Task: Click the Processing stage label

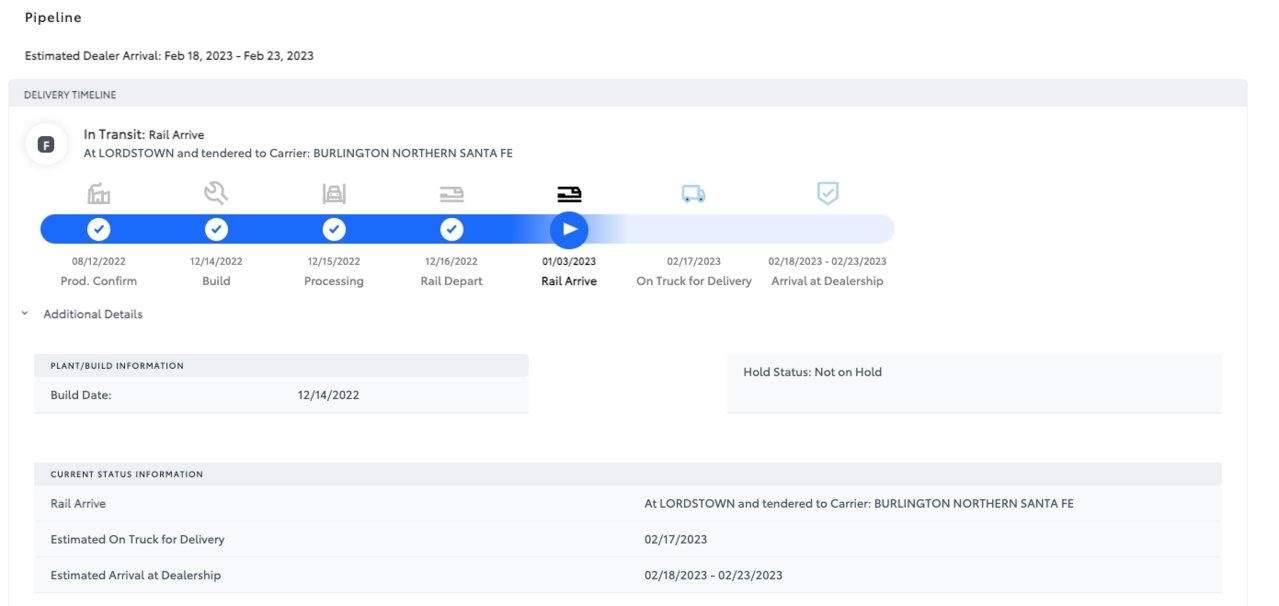Action: tap(334, 281)
